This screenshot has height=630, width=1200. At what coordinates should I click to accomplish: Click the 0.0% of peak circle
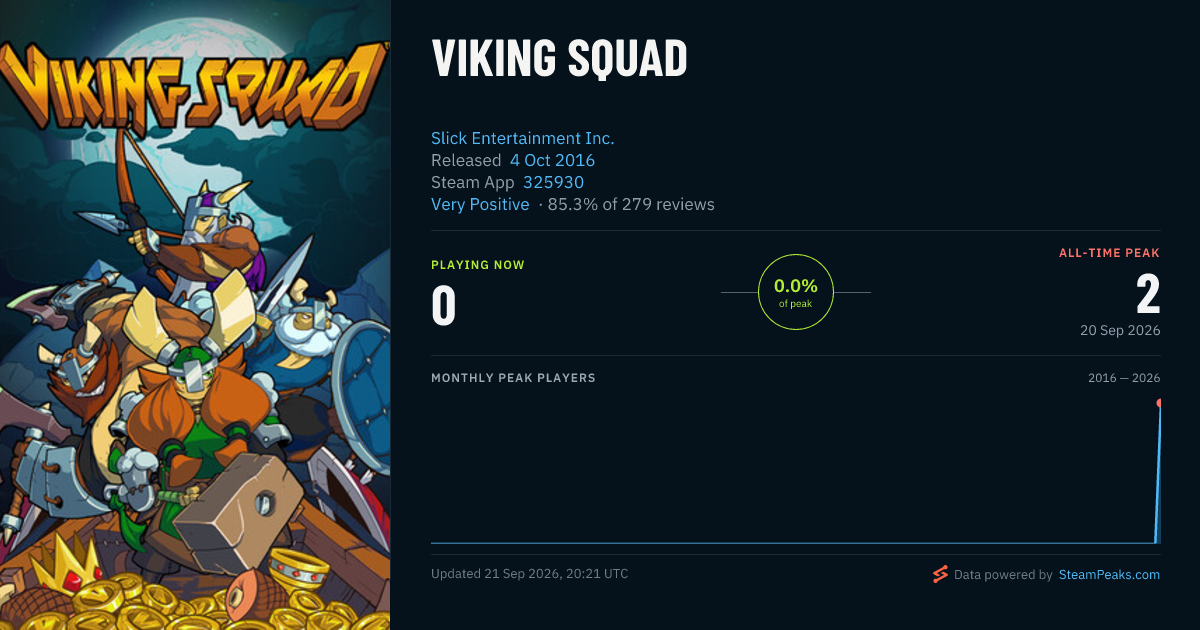796,292
